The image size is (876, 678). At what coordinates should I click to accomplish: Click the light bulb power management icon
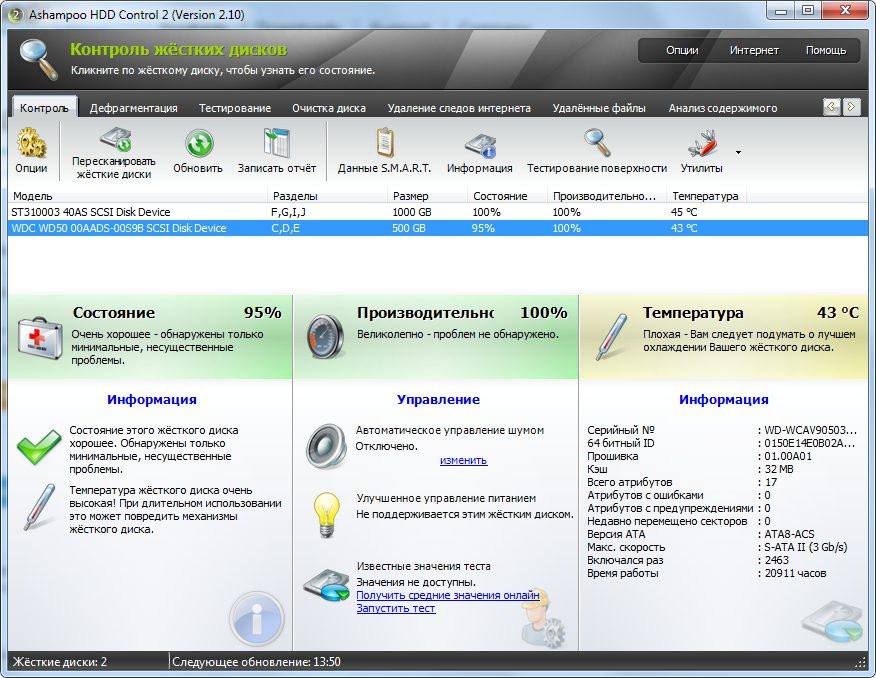[326, 514]
